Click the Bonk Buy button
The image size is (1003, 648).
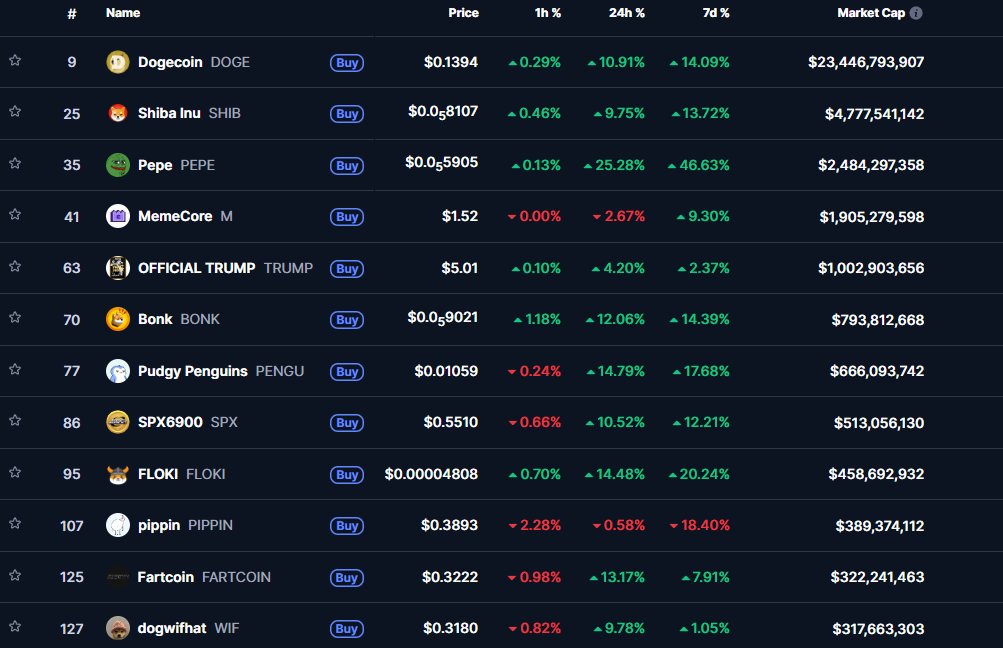347,320
